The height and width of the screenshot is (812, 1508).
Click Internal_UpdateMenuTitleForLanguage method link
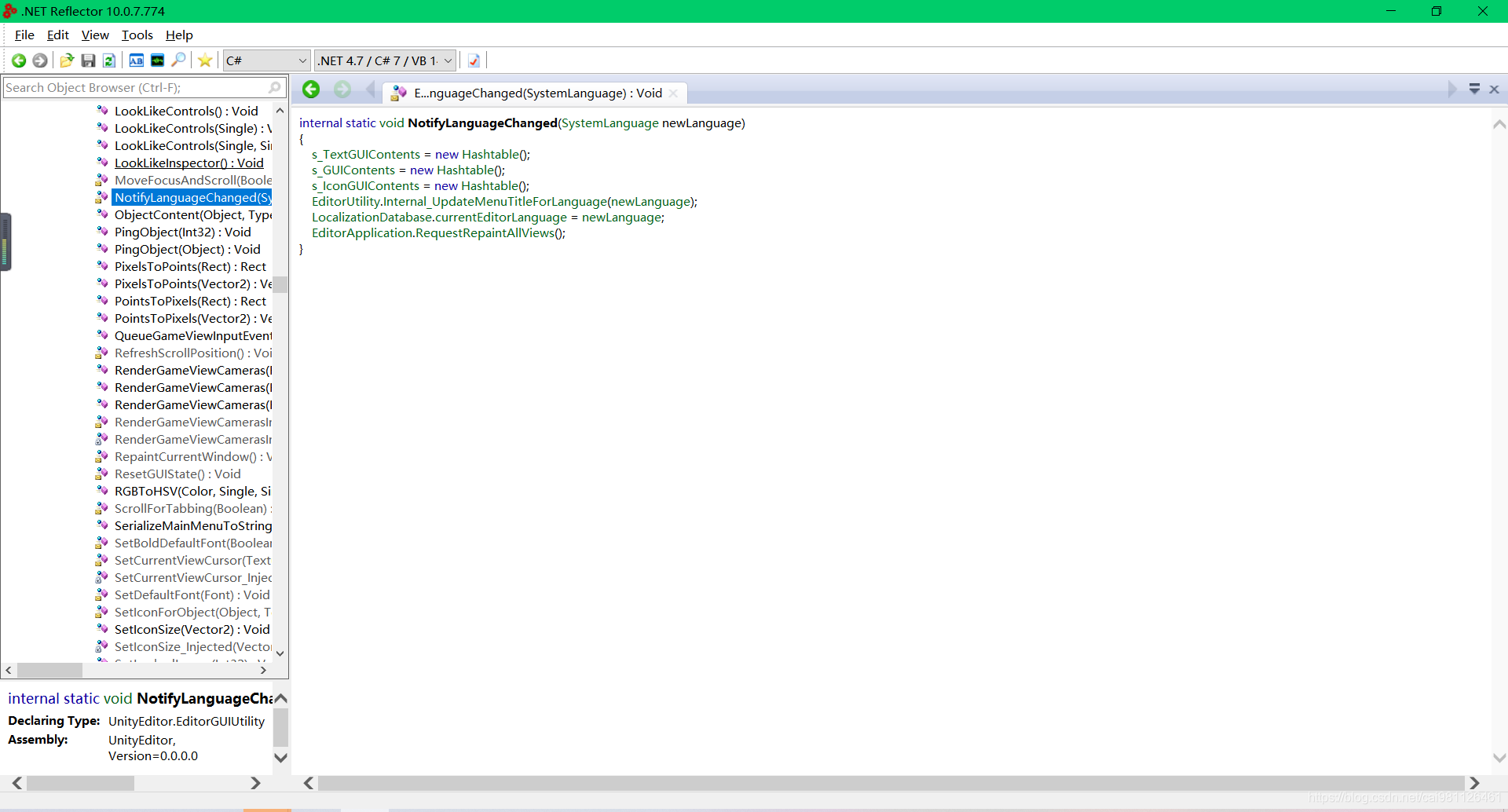(x=495, y=201)
